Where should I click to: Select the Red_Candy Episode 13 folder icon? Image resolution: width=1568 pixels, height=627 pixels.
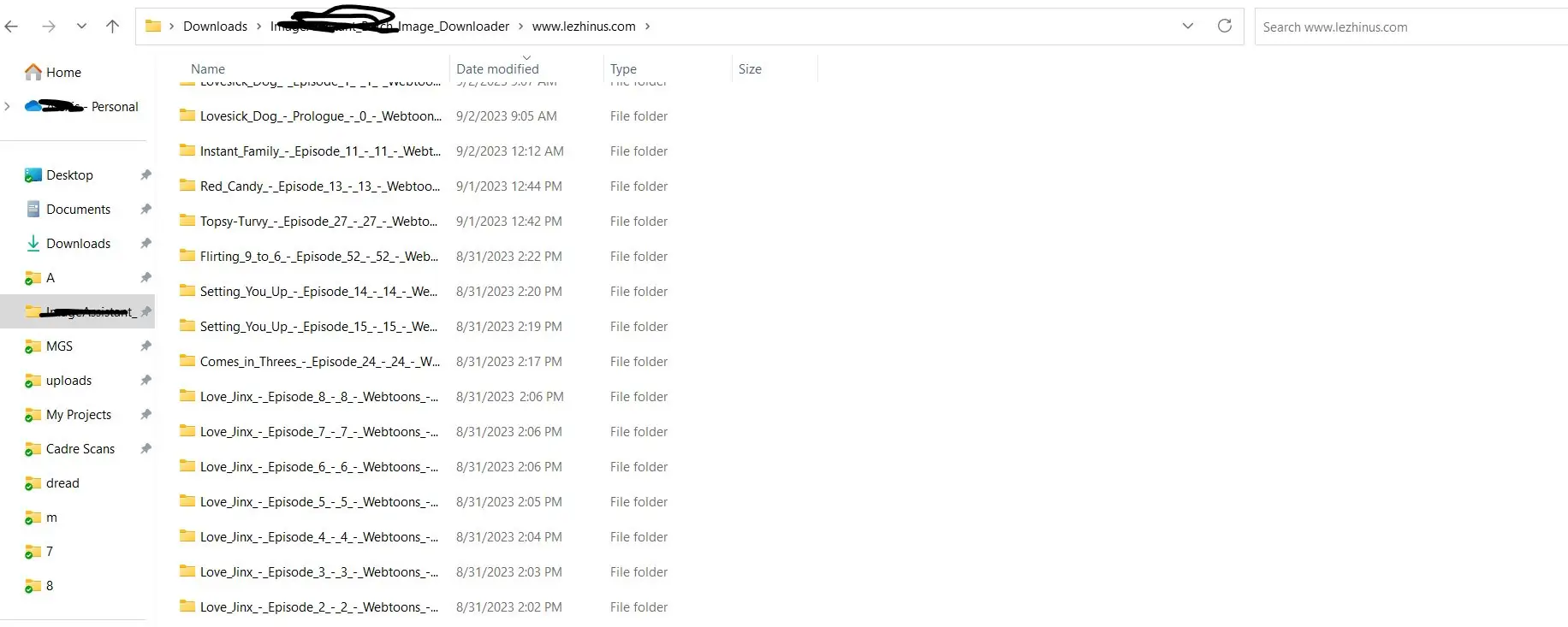[x=187, y=186]
